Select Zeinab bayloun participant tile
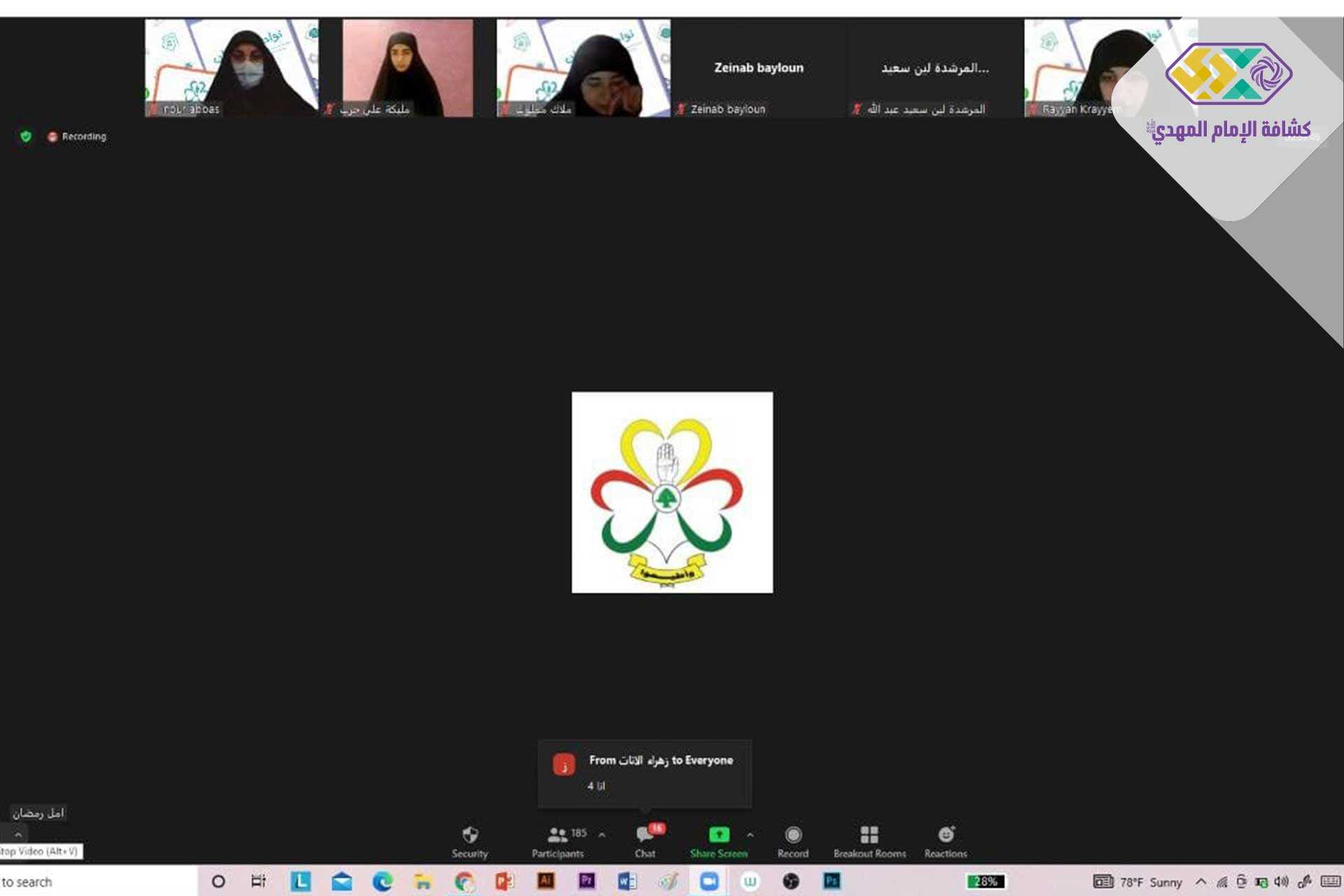The width and height of the screenshot is (1344, 896). pyautogui.click(x=759, y=68)
